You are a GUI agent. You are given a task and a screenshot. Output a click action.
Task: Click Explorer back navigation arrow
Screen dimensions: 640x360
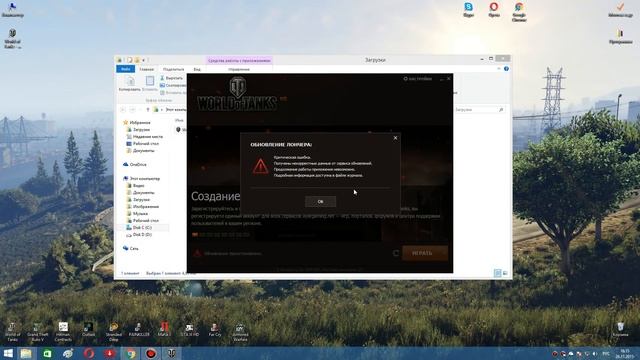(x=122, y=110)
